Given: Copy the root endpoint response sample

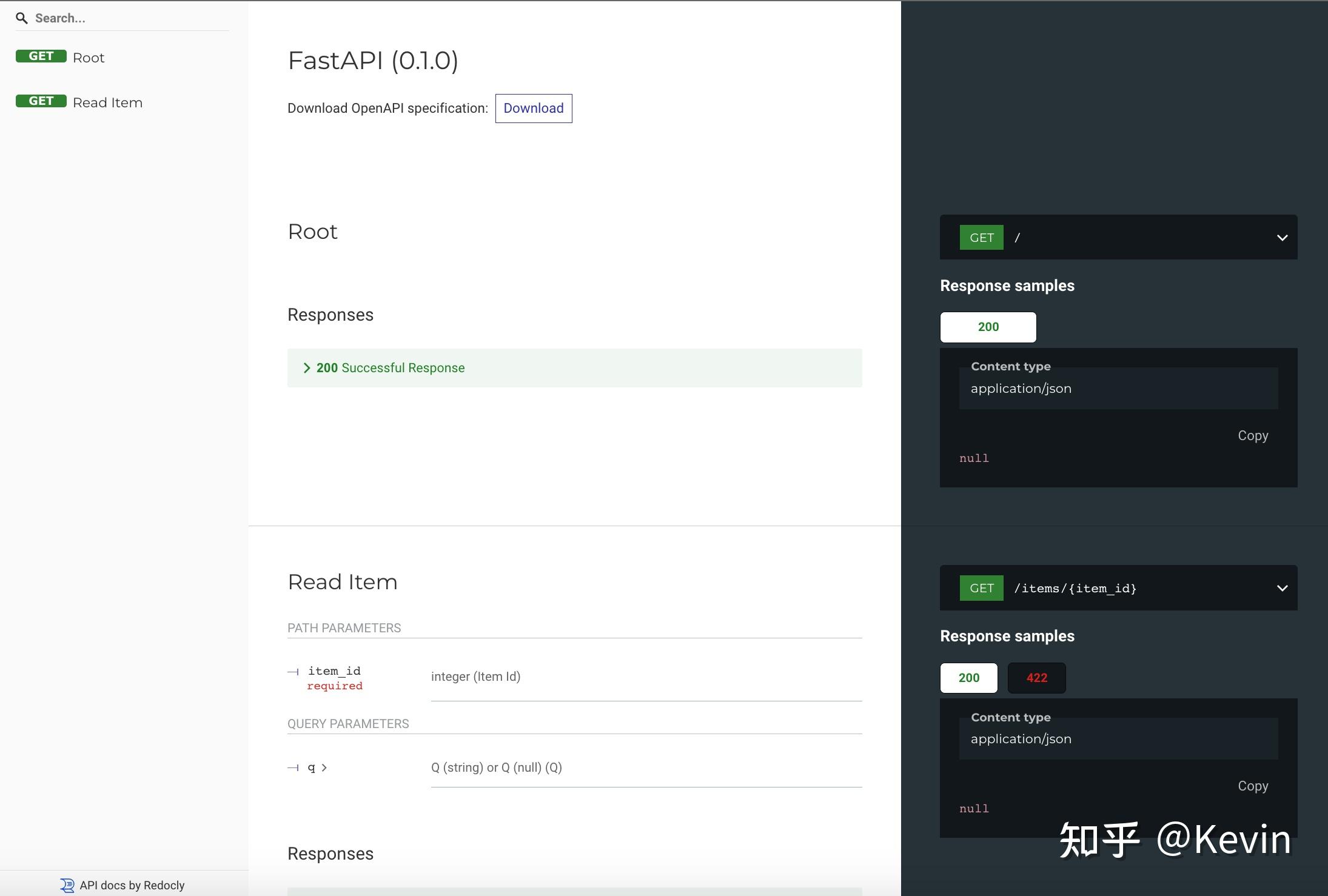Looking at the screenshot, I should [1252, 435].
